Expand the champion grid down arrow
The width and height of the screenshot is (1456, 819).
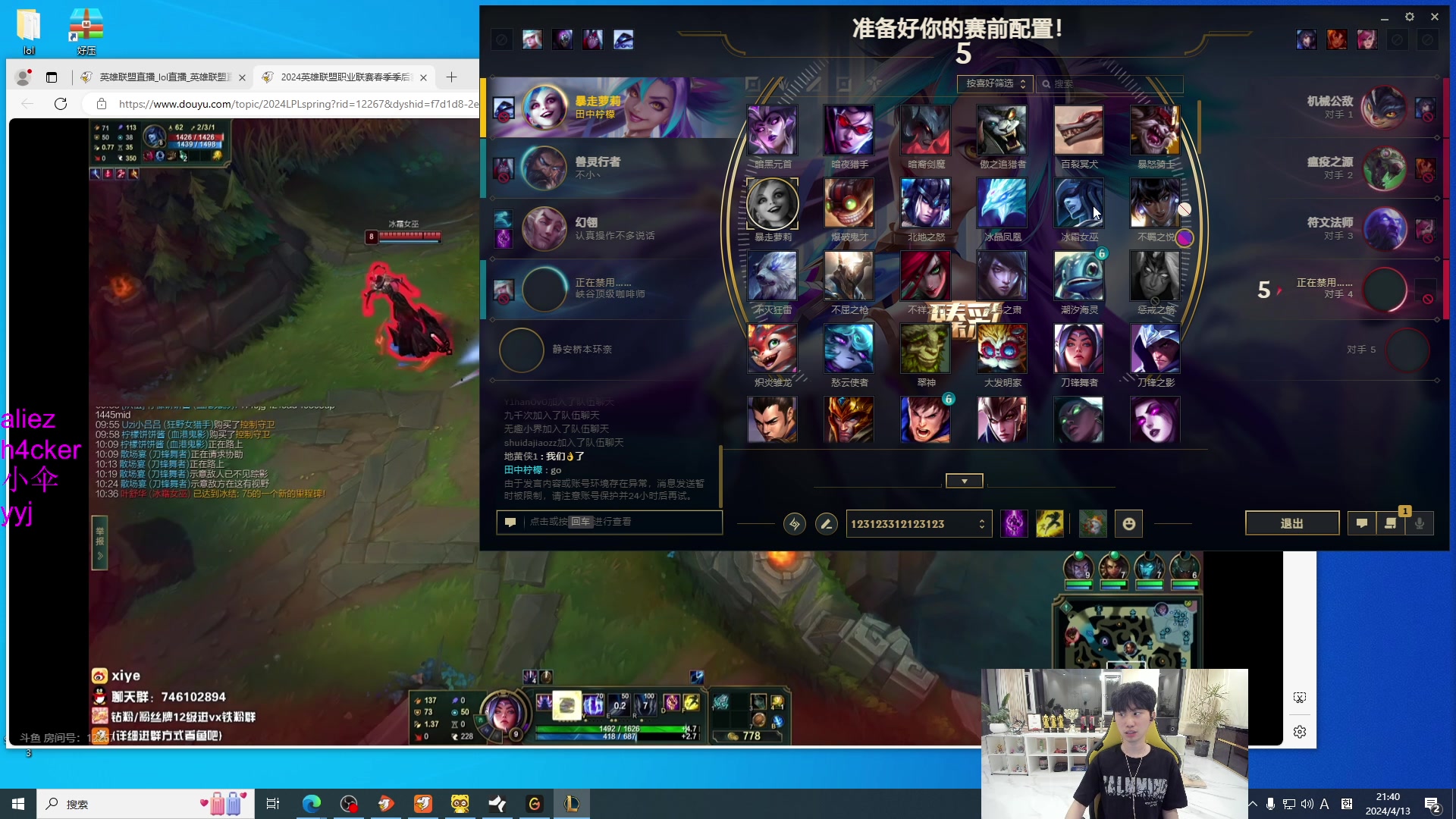point(964,481)
